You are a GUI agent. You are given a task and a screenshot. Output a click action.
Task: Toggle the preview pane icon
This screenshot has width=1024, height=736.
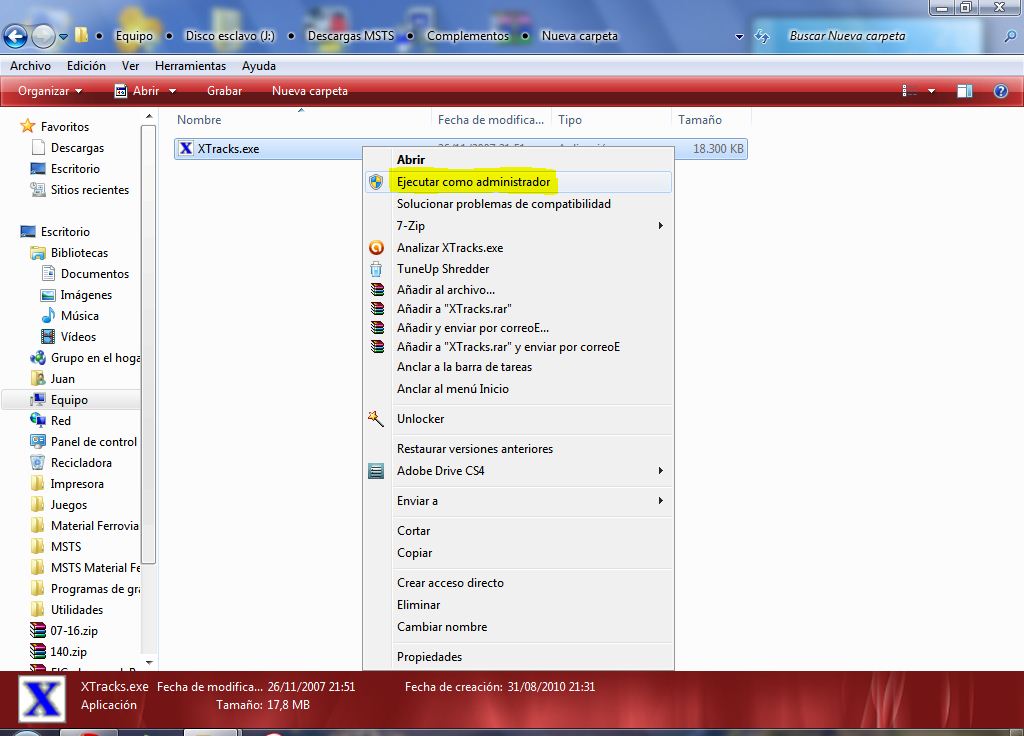click(964, 91)
